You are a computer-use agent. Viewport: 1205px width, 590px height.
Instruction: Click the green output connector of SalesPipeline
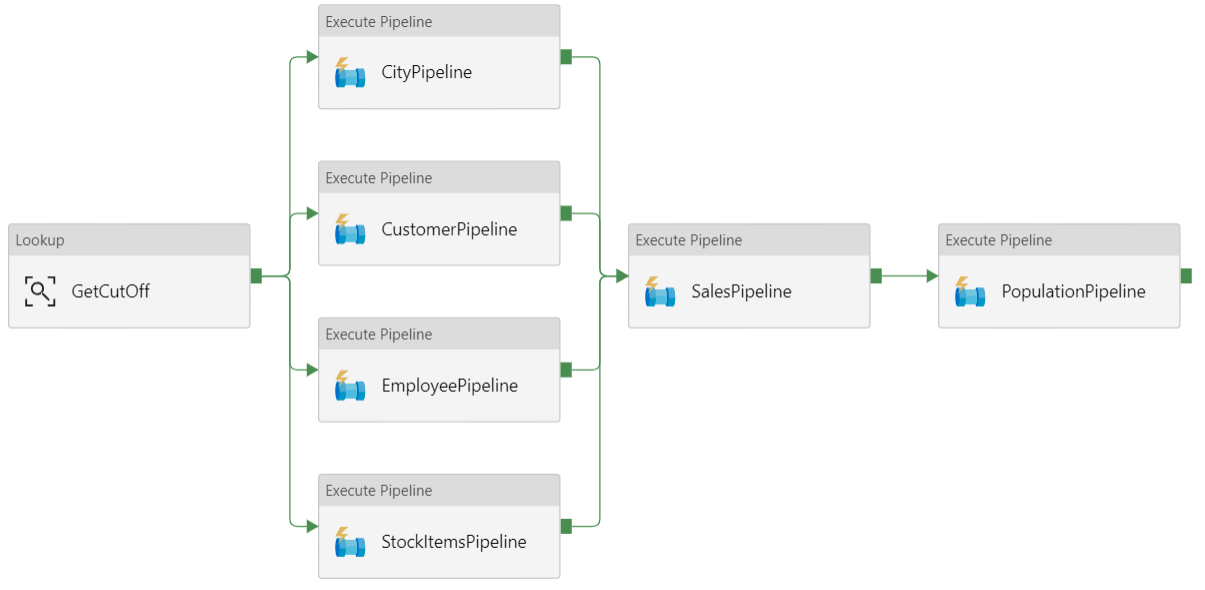coord(876,276)
